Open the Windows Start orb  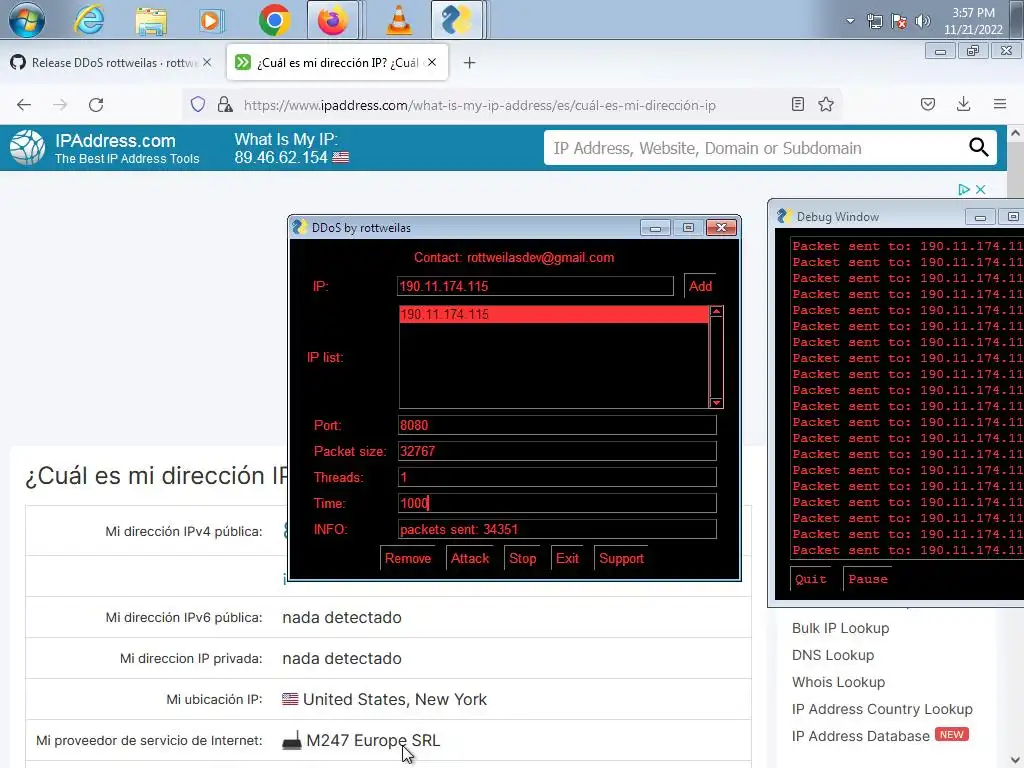26,20
